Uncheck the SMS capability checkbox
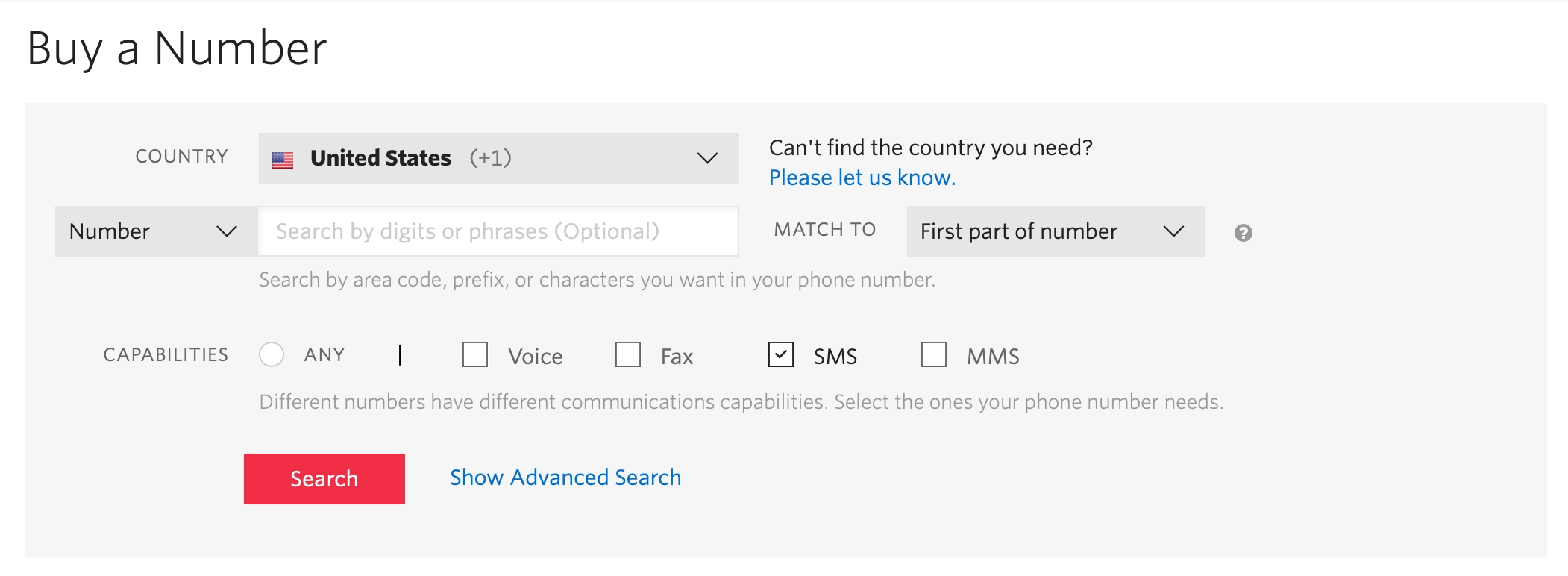 point(781,354)
